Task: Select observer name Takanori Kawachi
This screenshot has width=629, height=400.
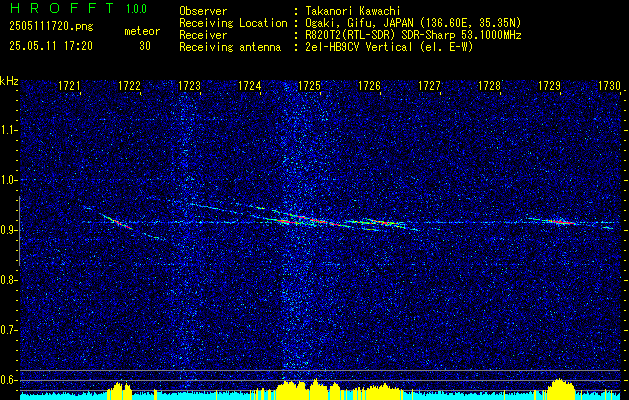Action: (353, 11)
